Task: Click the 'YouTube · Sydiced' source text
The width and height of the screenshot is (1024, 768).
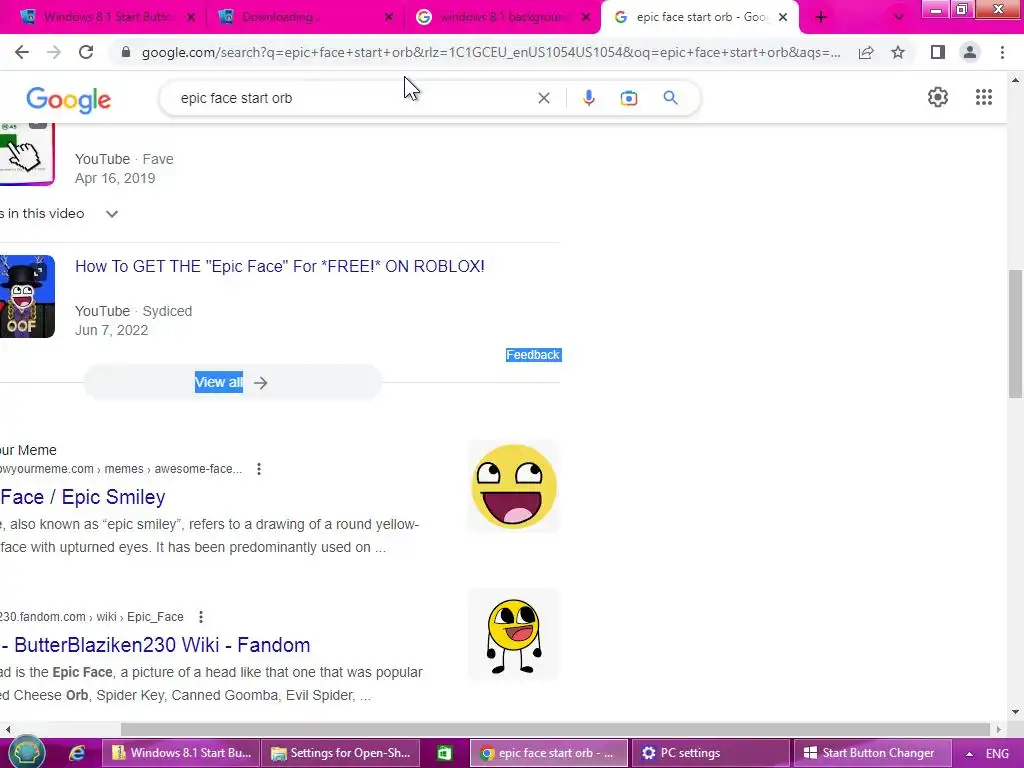Action: pos(133,312)
